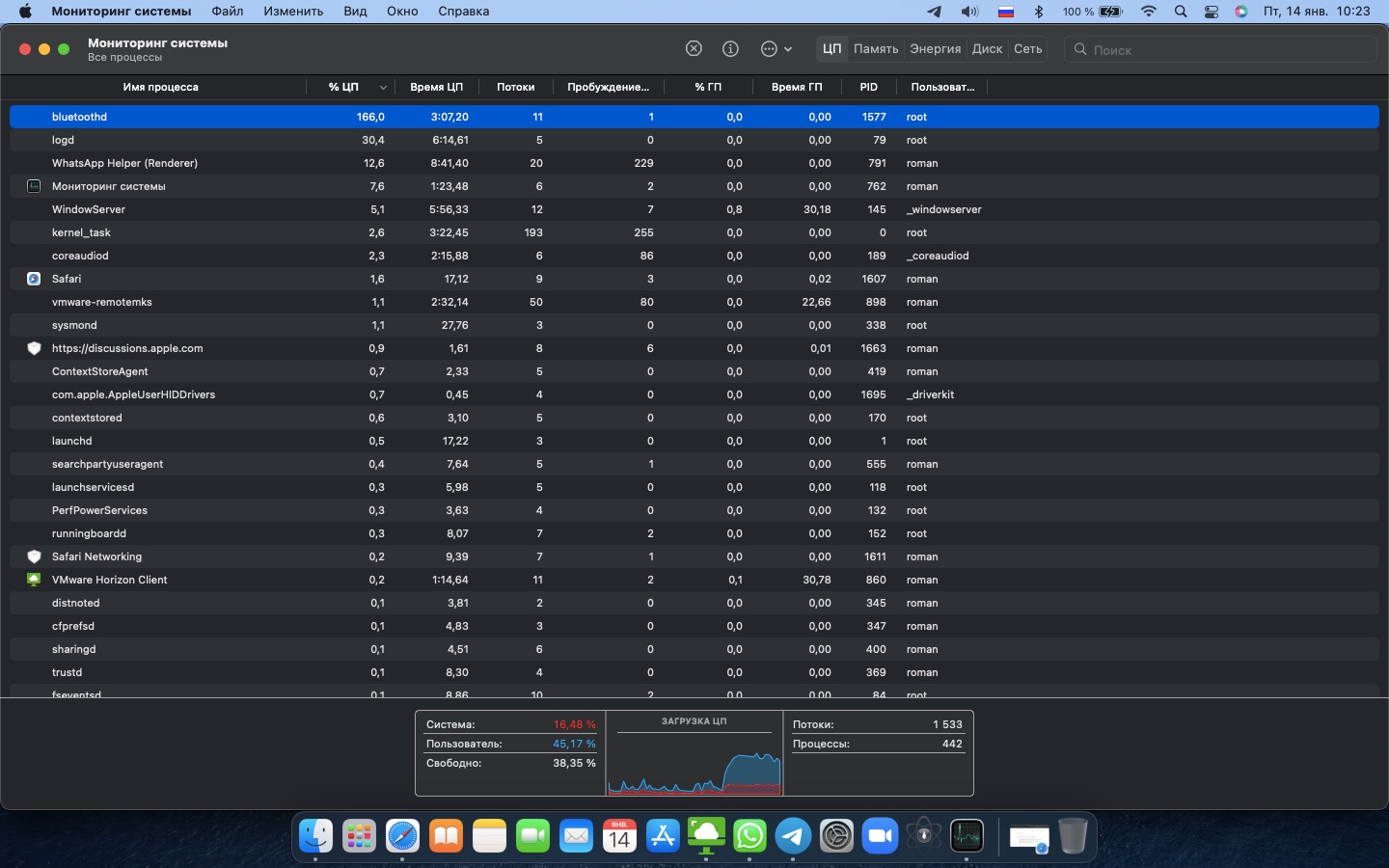This screenshot has height=868, width=1389.
Task: Open the Энергия tab
Action: (936, 49)
